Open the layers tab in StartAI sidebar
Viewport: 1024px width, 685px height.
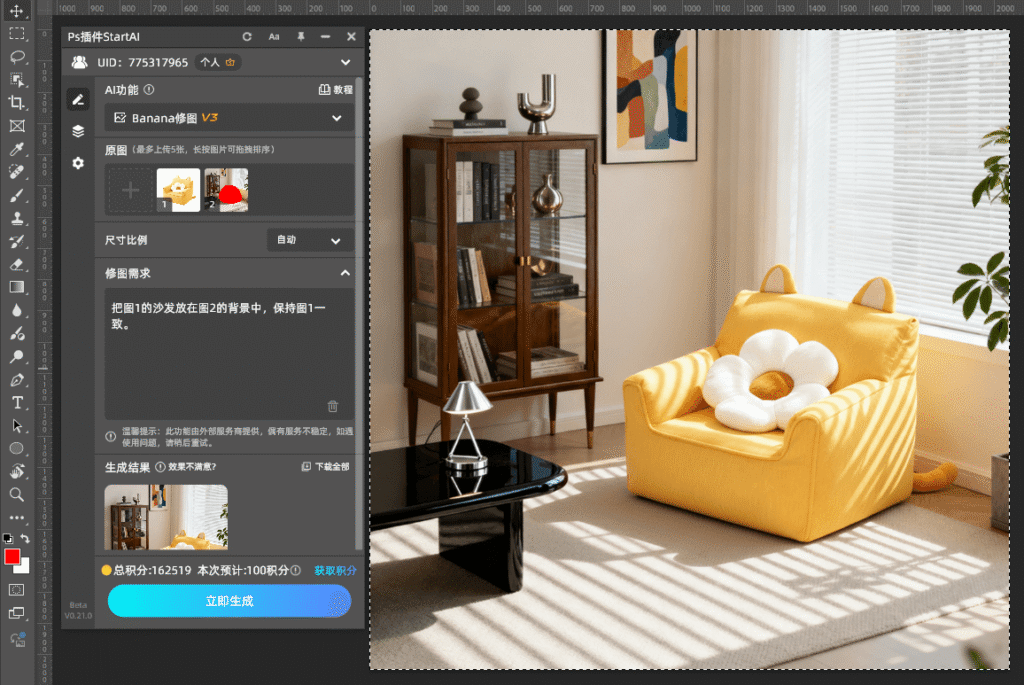pyautogui.click(x=78, y=131)
